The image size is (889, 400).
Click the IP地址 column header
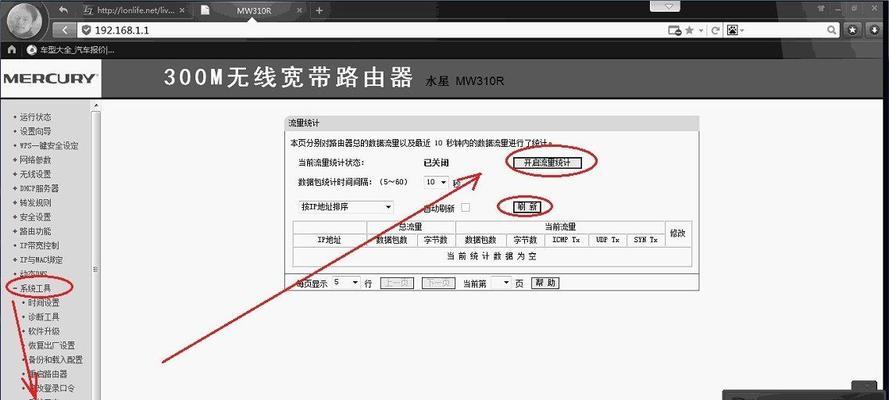tap(329, 240)
